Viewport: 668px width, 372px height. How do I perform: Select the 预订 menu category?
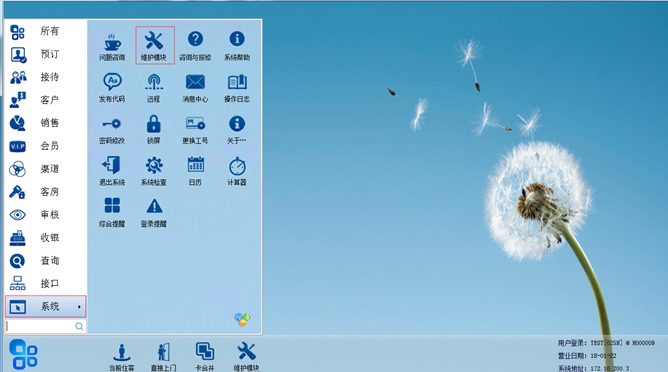click(x=46, y=54)
